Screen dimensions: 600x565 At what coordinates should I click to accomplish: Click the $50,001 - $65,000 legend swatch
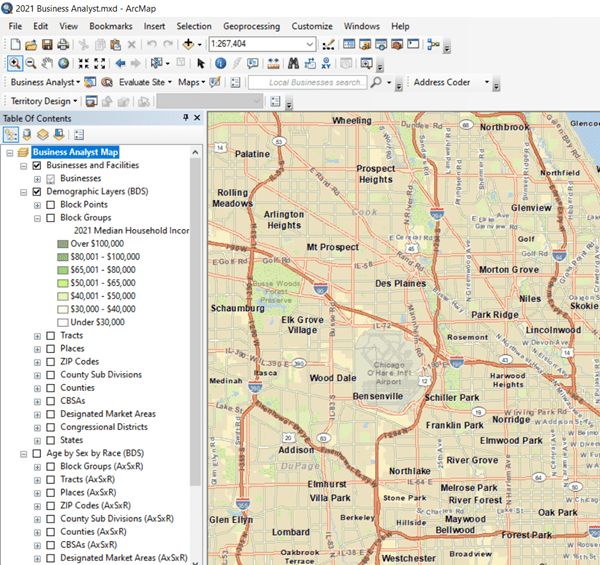pyautogui.click(x=63, y=283)
